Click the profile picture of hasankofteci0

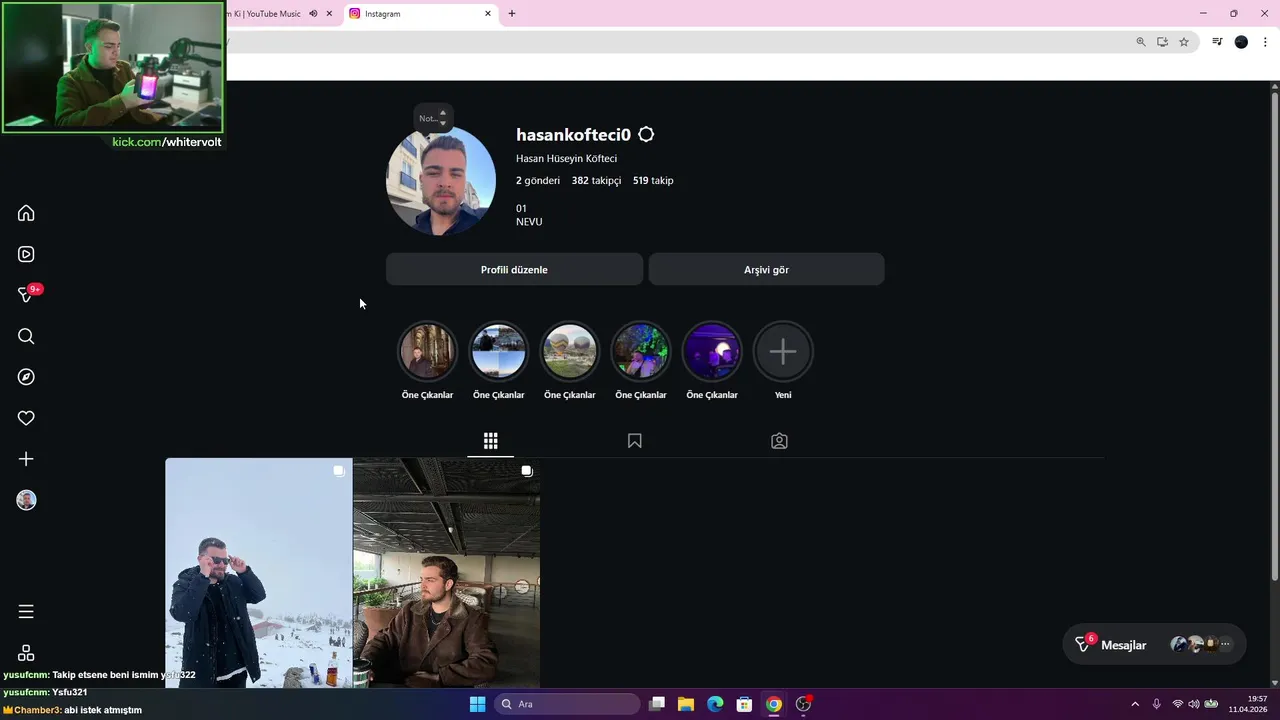(441, 181)
